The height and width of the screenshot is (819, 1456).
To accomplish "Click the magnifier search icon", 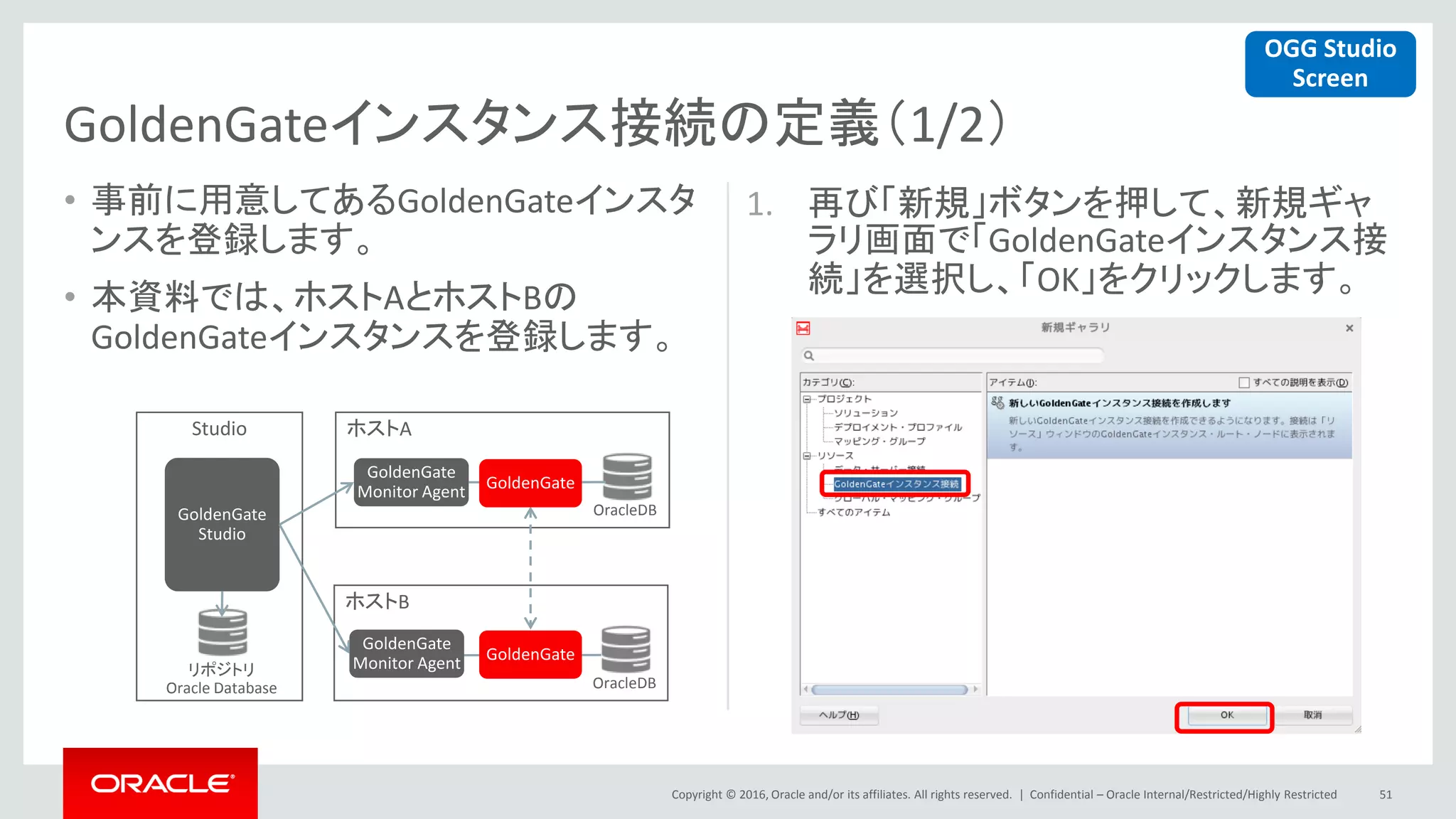I will [808, 355].
